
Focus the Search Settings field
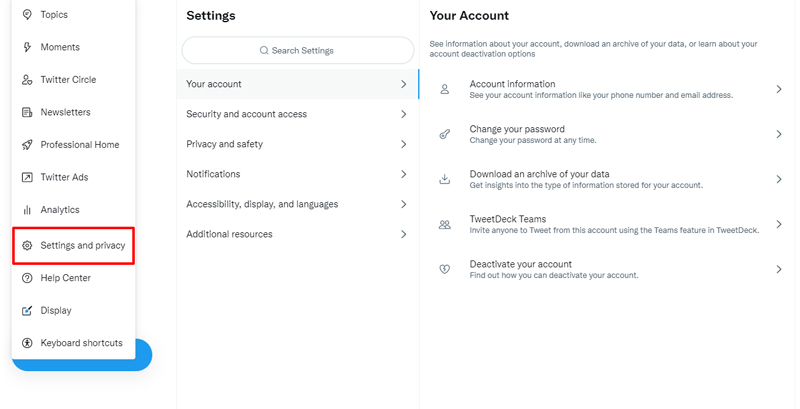(298, 50)
